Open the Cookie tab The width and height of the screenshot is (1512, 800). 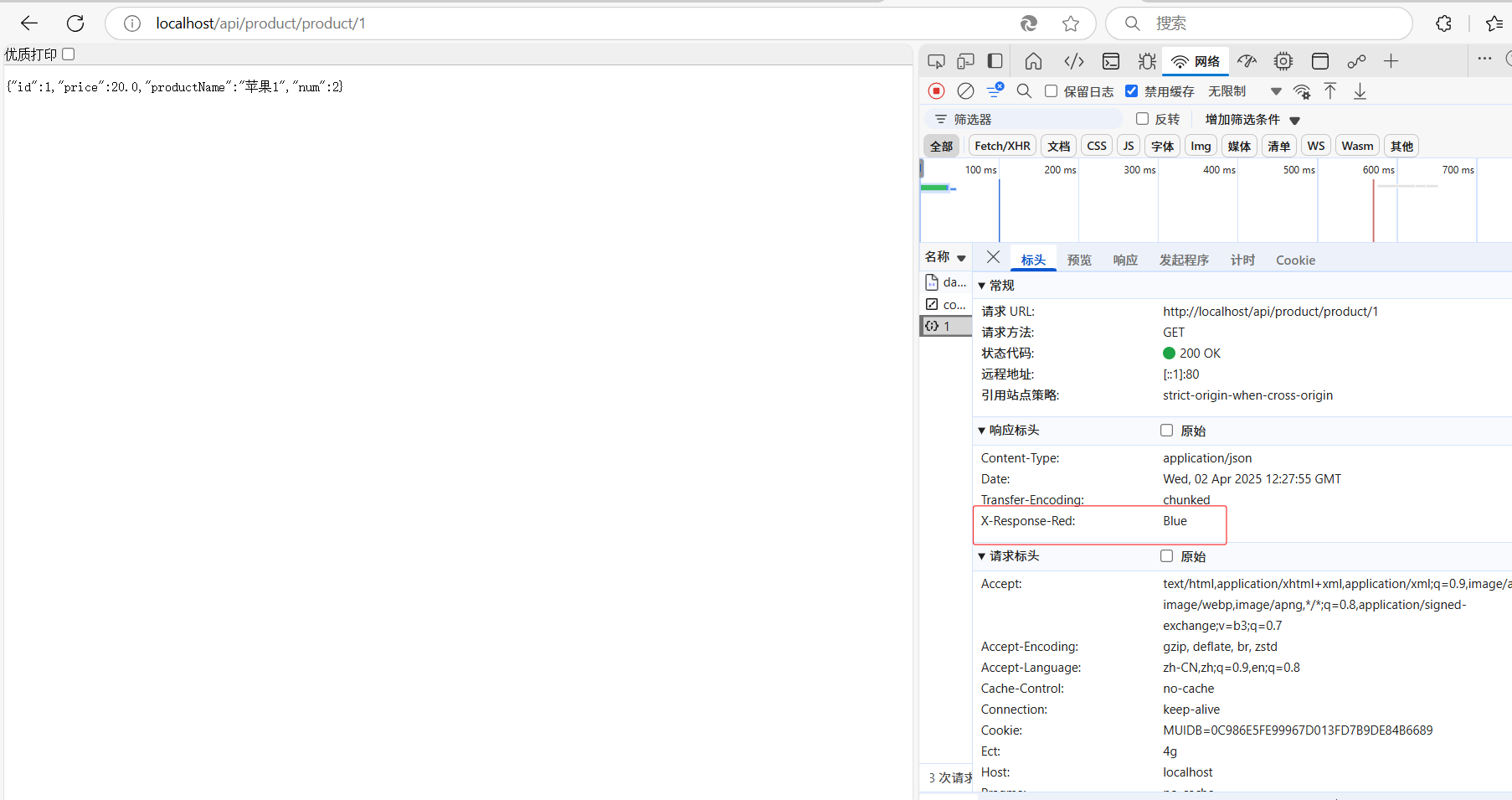coord(1295,261)
